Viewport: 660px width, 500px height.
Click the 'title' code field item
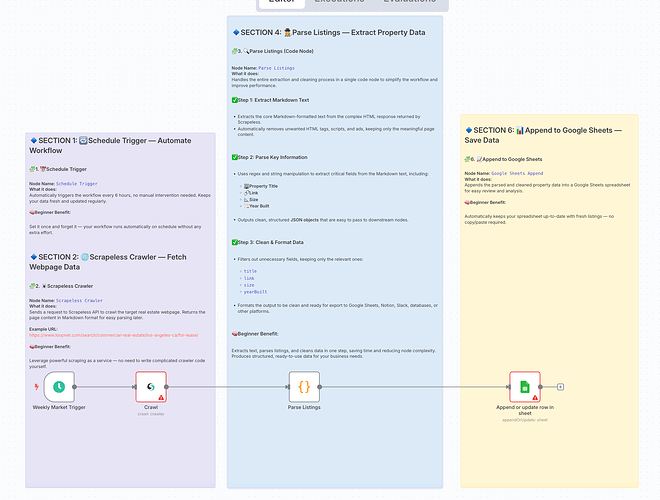point(250,271)
